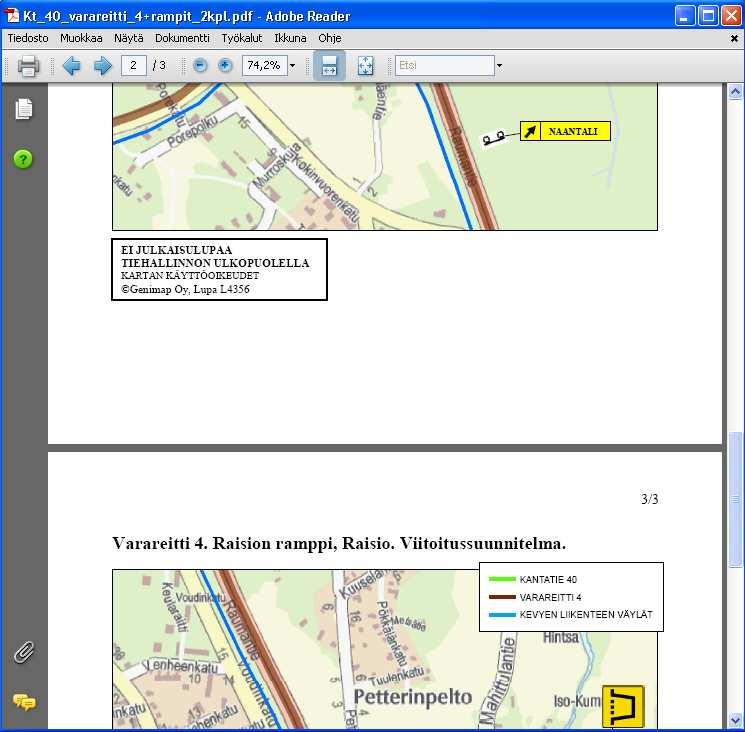Go to next page arrow

(103, 66)
